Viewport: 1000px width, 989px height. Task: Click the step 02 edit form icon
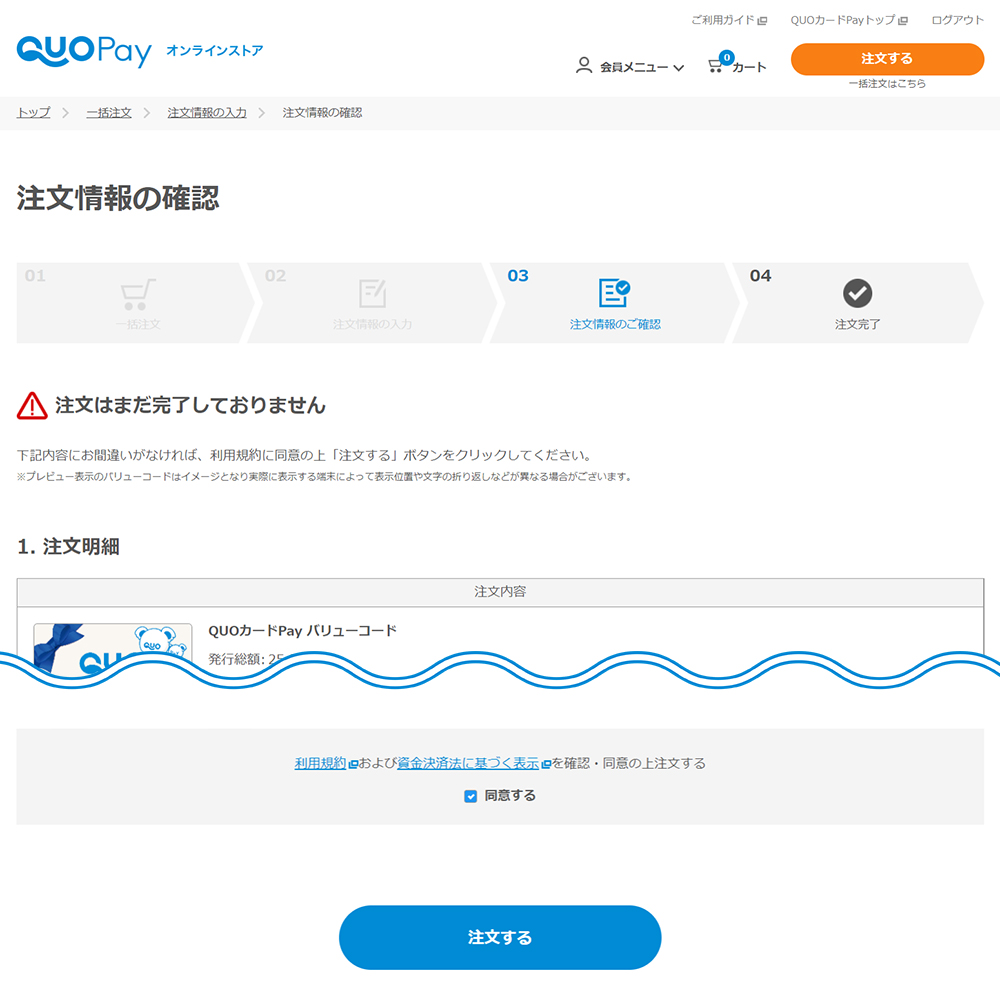(x=372, y=294)
